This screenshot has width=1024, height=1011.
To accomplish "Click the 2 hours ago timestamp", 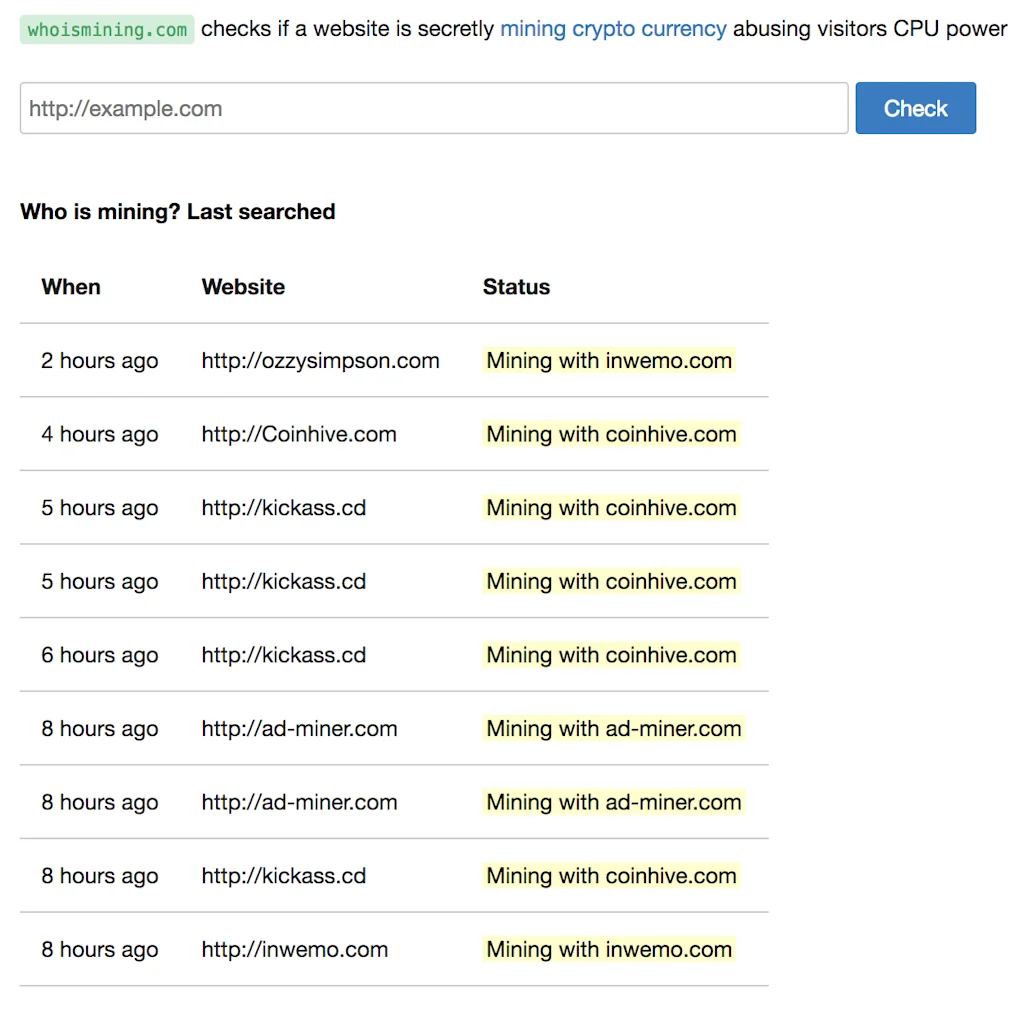I will click(x=99, y=361).
